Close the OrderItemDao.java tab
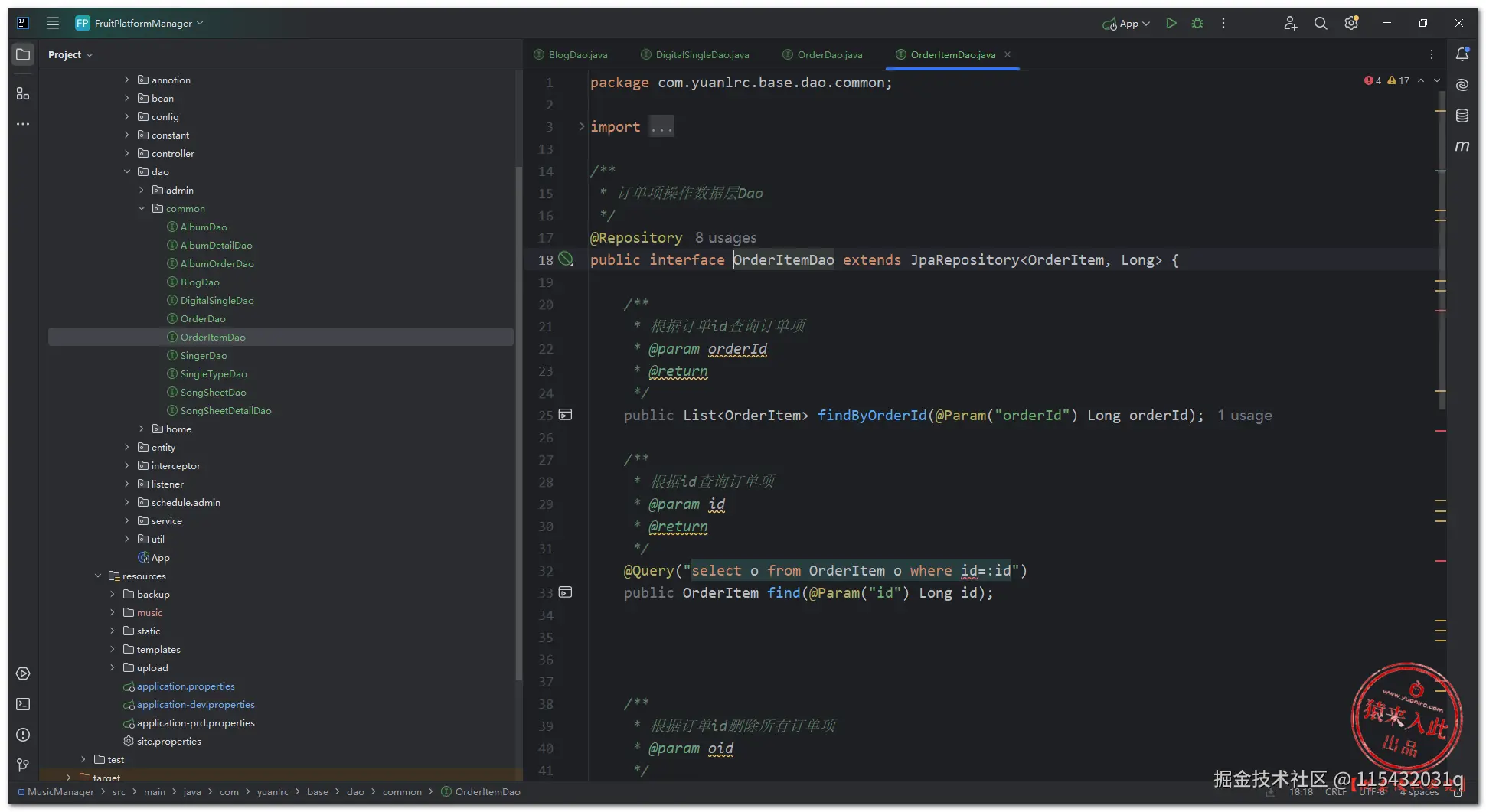The image size is (1486, 812). [x=1008, y=54]
